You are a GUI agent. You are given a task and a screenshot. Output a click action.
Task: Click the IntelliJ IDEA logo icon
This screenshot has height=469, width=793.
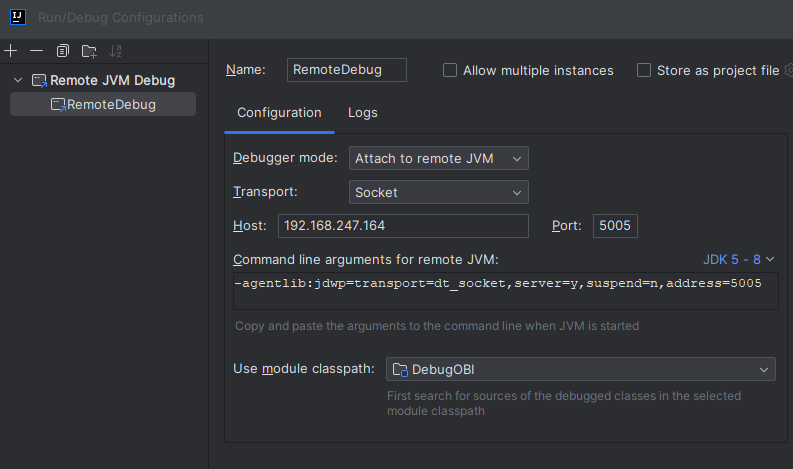pos(18,17)
